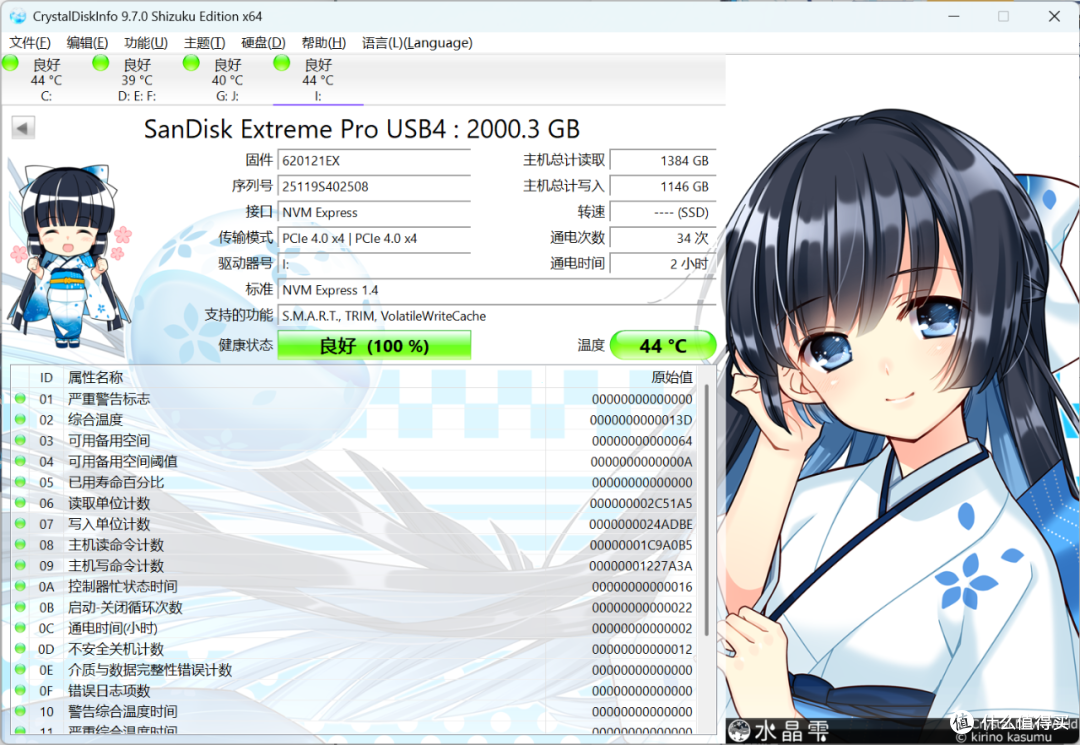Click the features field S.M.A.R.T., TRIM, VolatileWriteCache
The height and width of the screenshot is (745, 1080).
pyautogui.click(x=497, y=316)
